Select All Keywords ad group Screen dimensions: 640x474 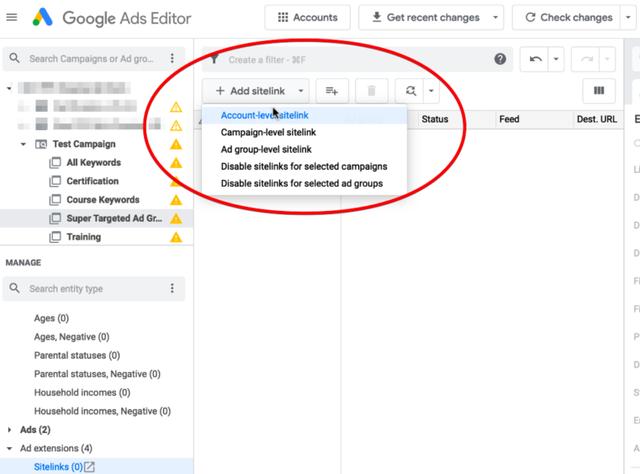click(x=94, y=162)
